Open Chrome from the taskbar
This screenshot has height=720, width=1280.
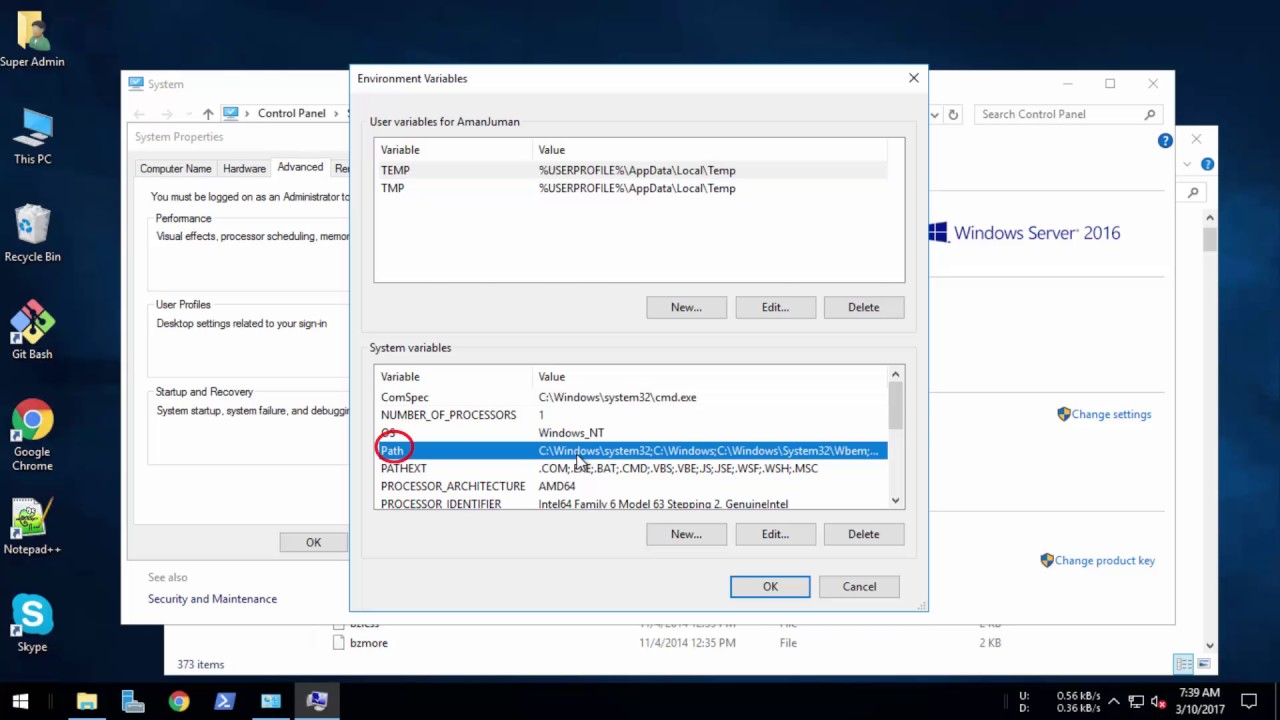pyautogui.click(x=178, y=701)
